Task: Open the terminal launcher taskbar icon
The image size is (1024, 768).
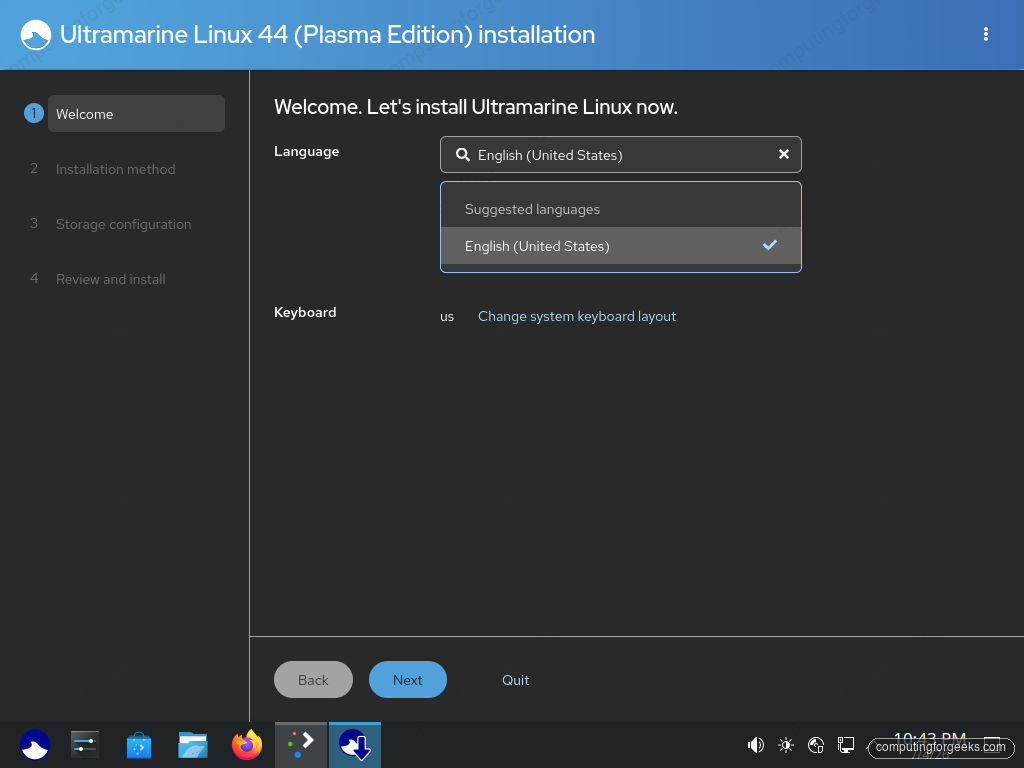Action: pyautogui.click(x=301, y=745)
